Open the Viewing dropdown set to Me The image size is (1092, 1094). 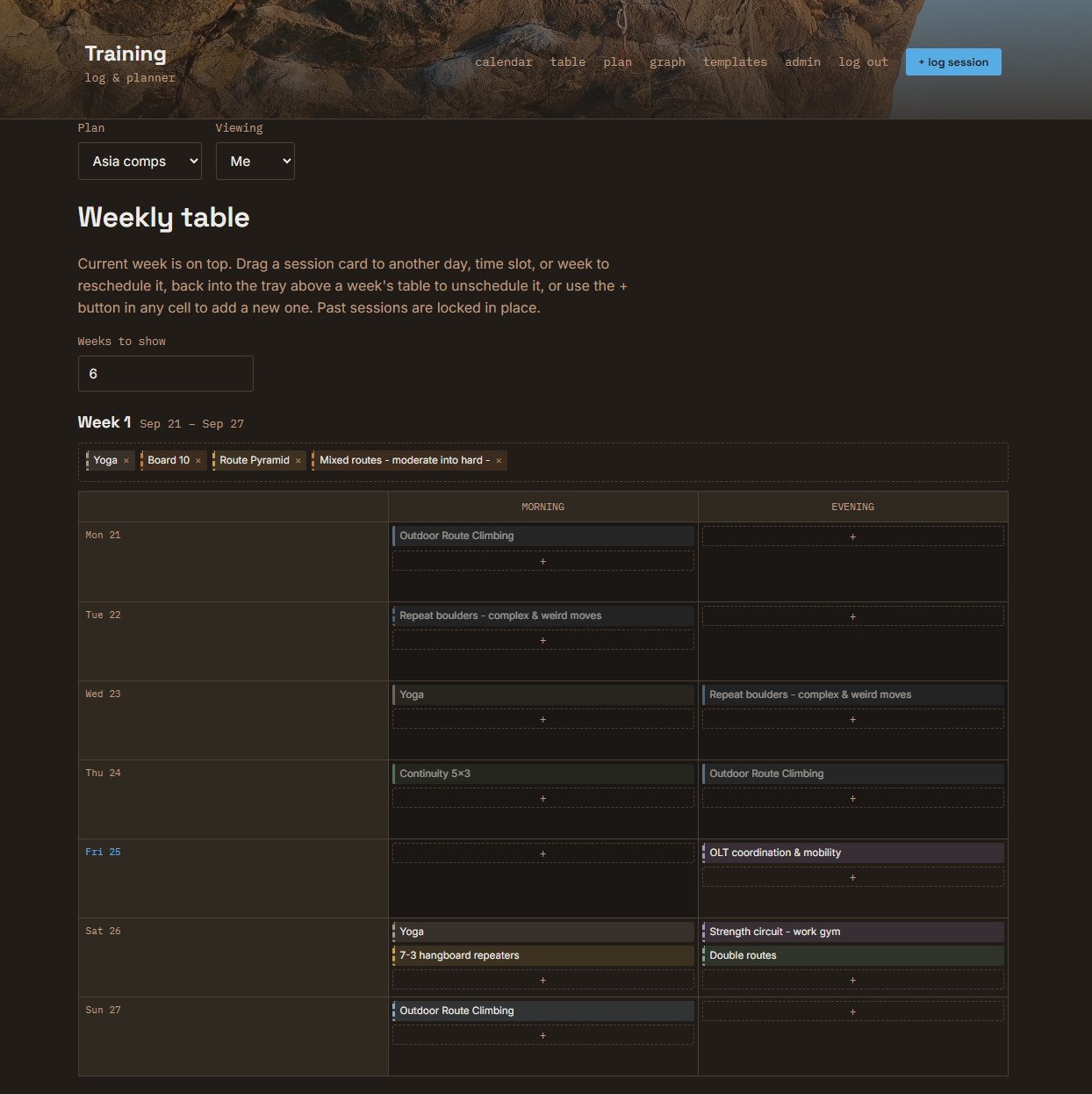[x=255, y=162]
